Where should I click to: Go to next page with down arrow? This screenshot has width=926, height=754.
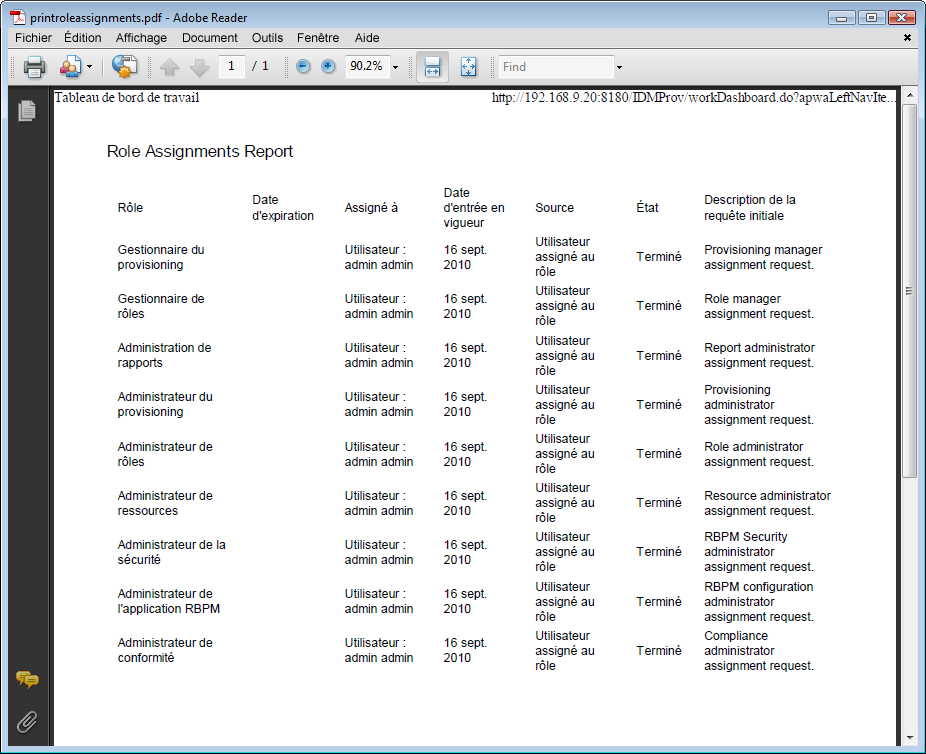[200, 67]
